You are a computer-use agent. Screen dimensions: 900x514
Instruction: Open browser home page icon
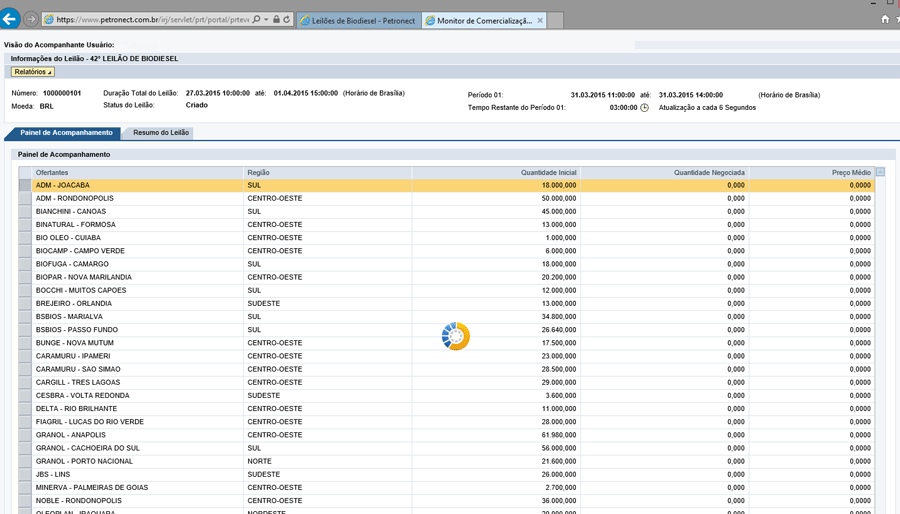click(885, 20)
